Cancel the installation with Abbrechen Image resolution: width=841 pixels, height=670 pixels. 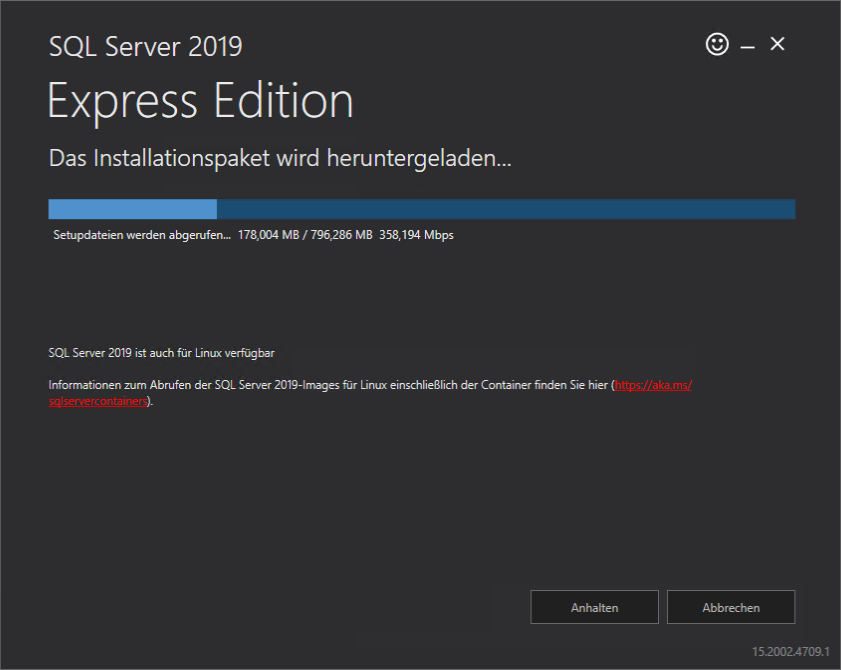[731, 607]
